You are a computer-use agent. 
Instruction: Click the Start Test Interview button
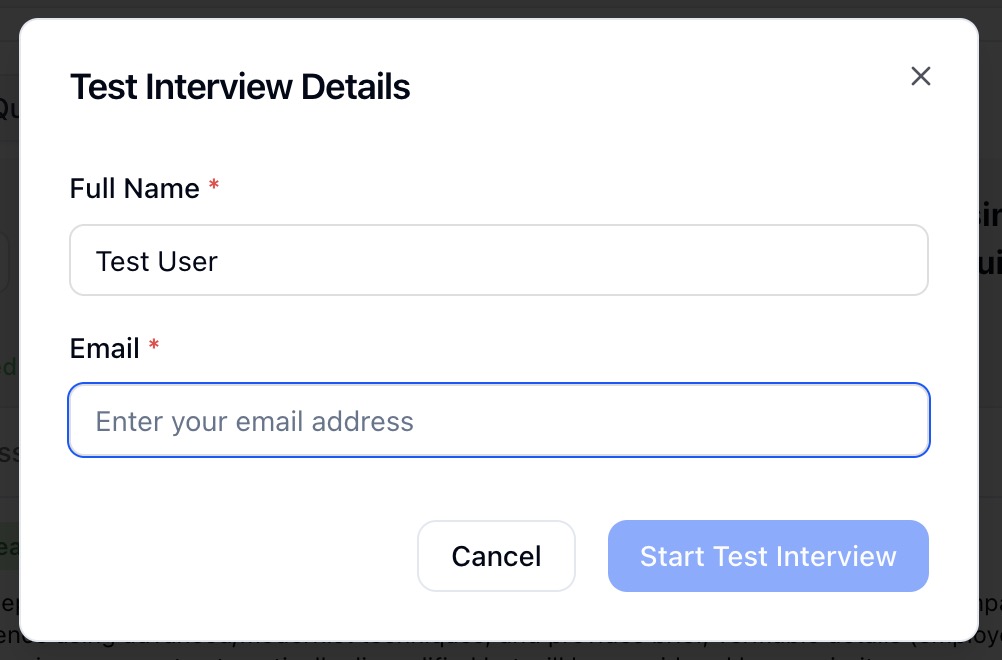coord(768,556)
